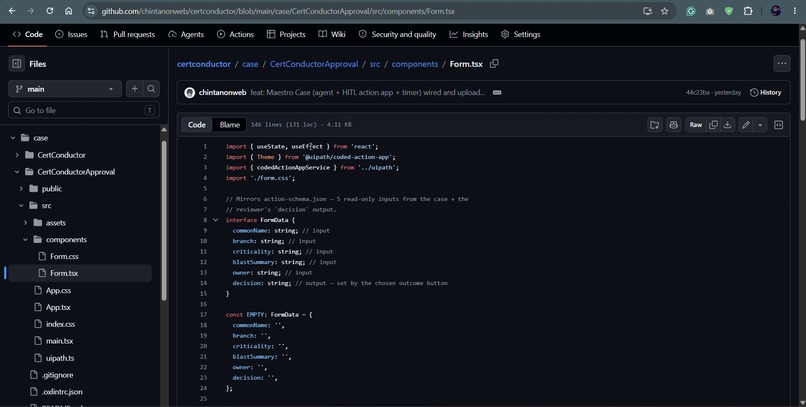View Raw file contents
Screen dimensions: 806x407
pos(695,124)
